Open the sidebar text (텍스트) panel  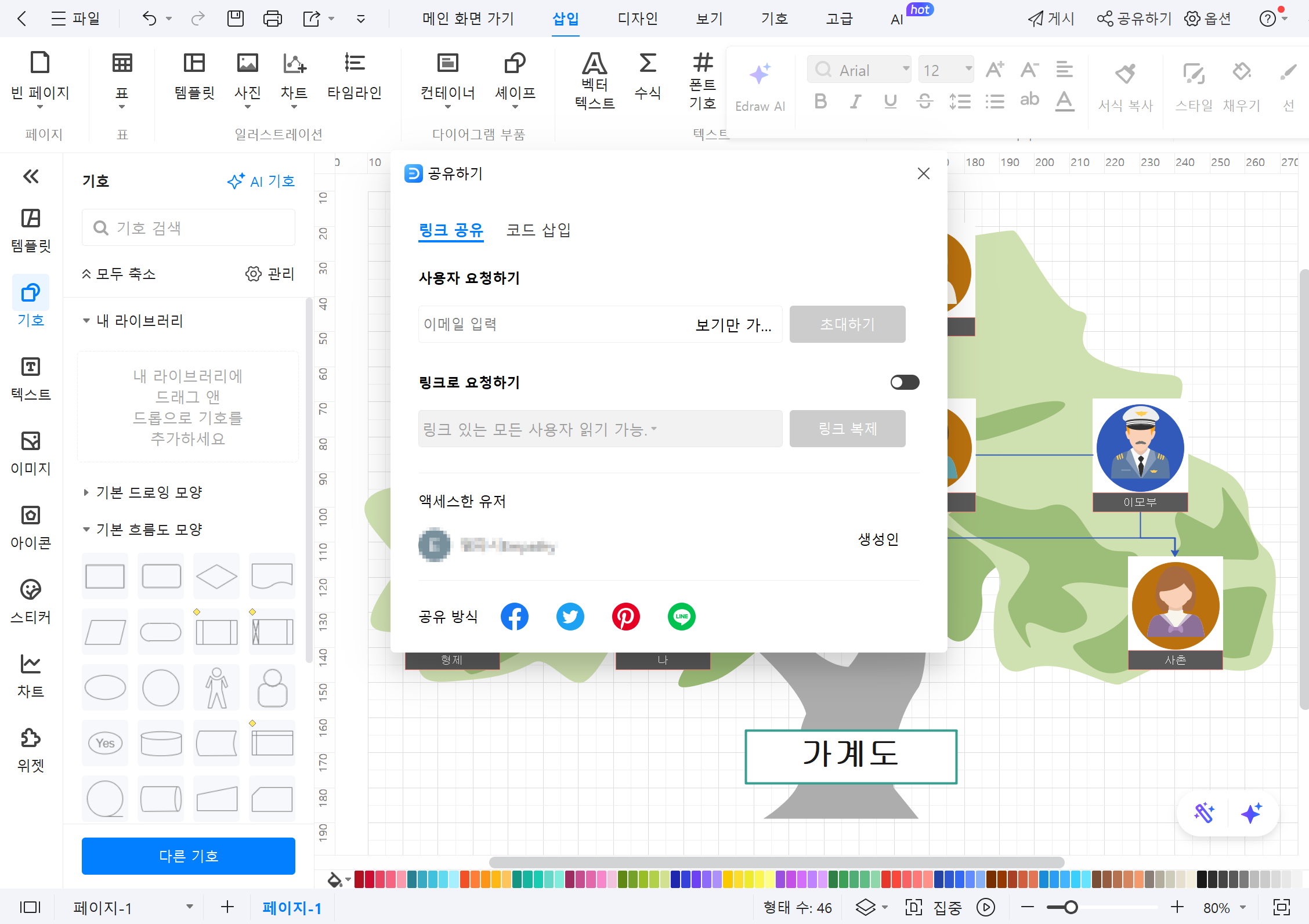click(31, 379)
